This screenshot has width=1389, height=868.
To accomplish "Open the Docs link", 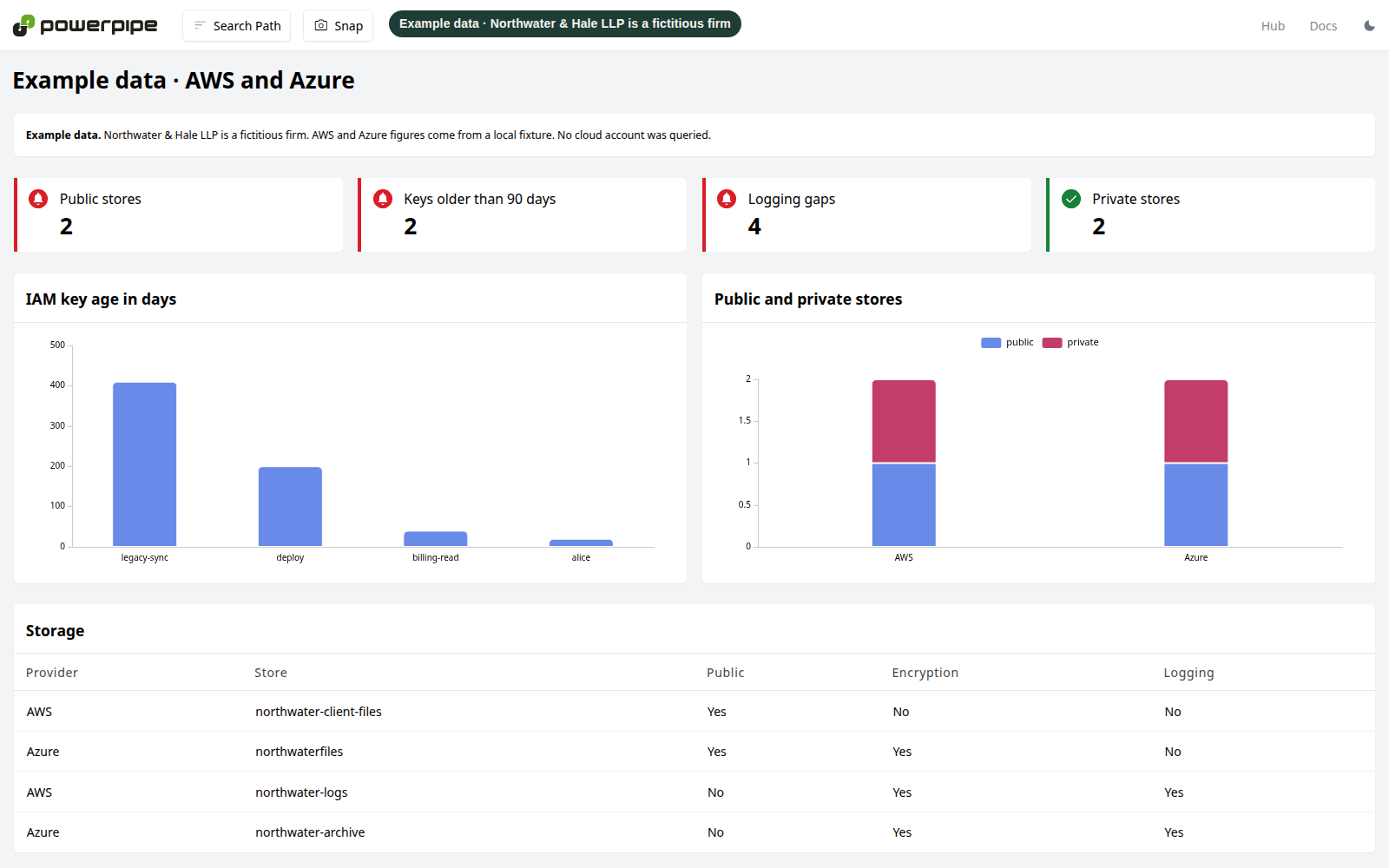I will 1323,26.
